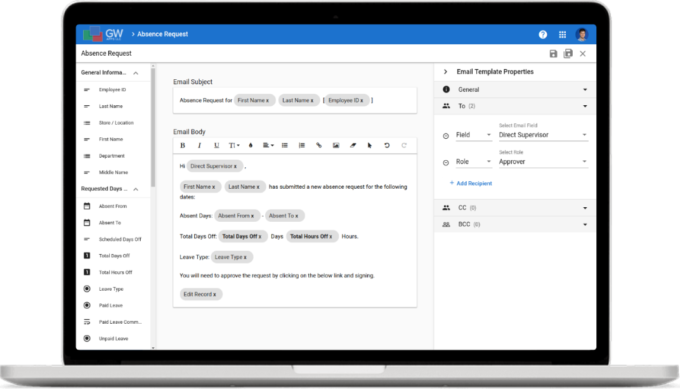Collapse the General Information section

pos(136,73)
